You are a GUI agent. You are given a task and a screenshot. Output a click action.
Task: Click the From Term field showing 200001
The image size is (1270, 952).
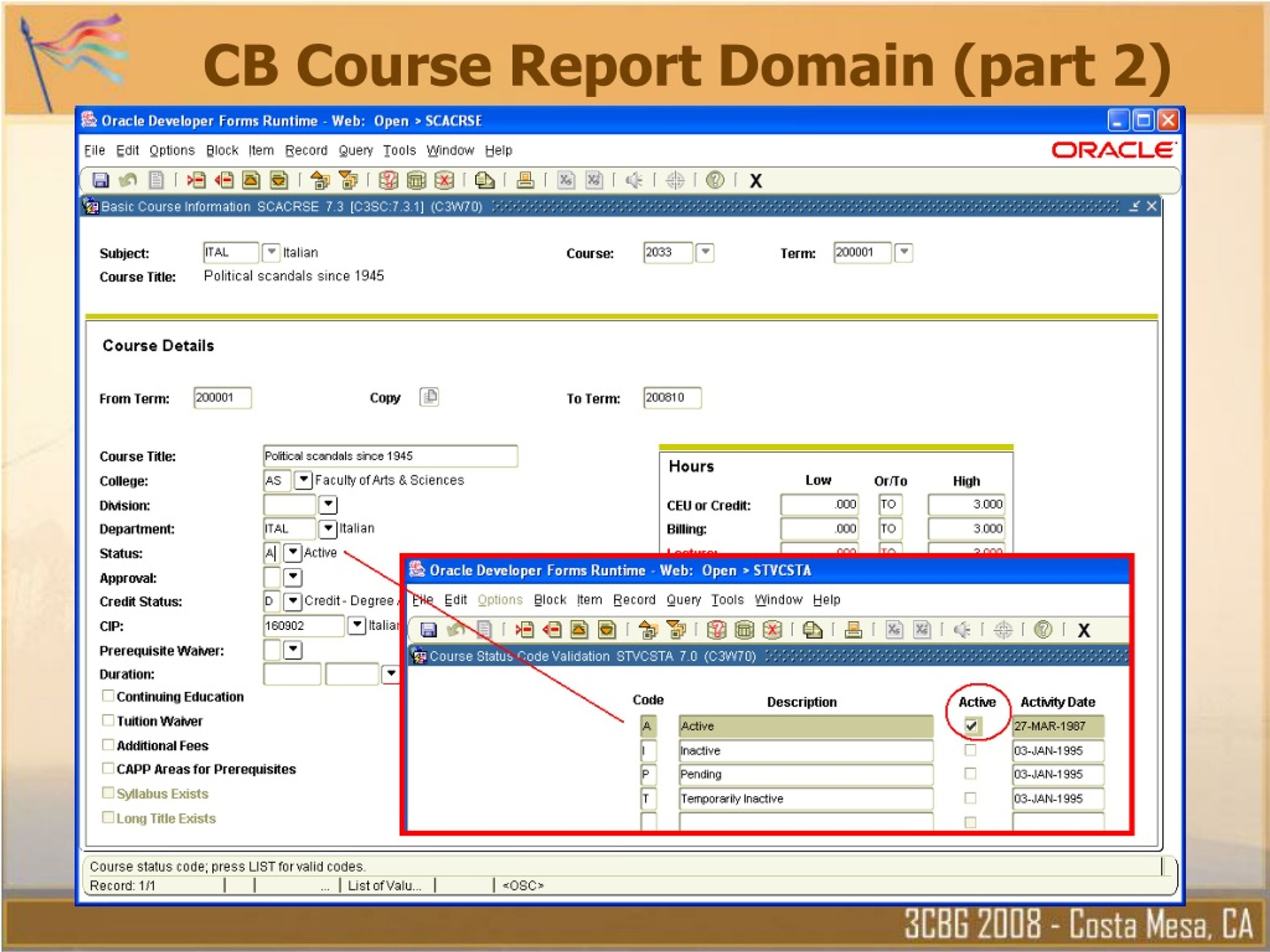tap(222, 398)
